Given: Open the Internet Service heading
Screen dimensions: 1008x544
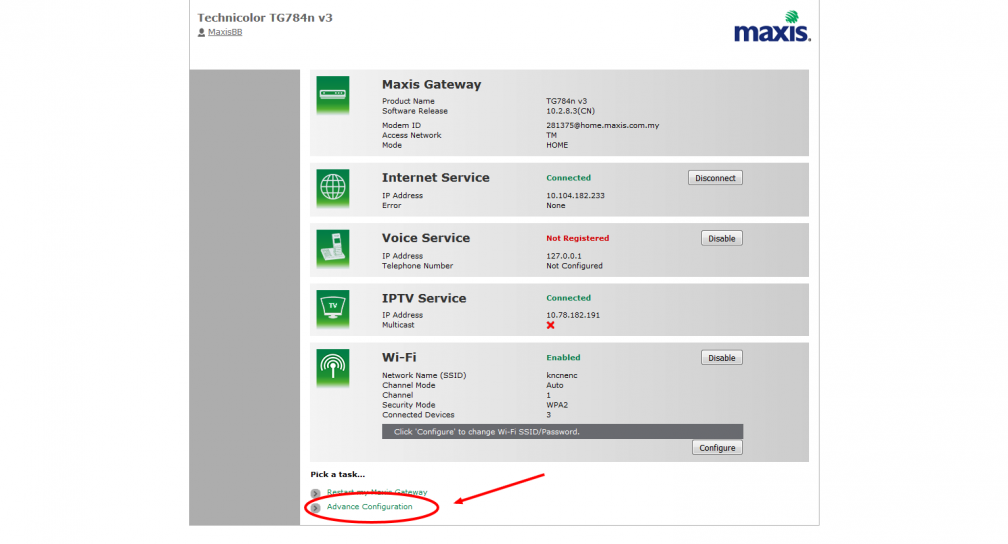Looking at the screenshot, I should [x=436, y=177].
